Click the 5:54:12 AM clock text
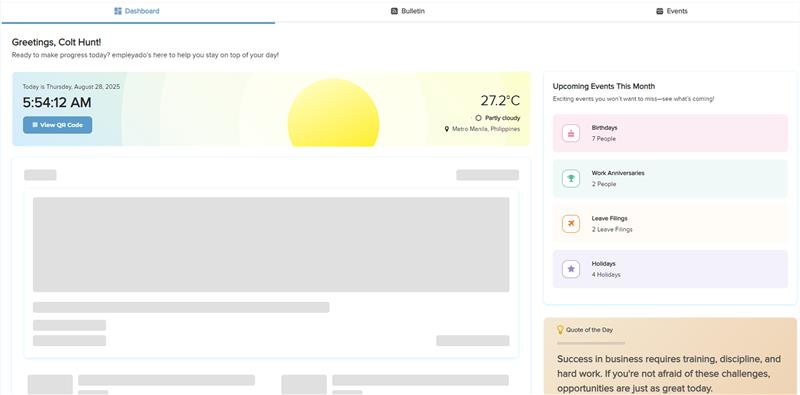800x395 pixels. 57,103
